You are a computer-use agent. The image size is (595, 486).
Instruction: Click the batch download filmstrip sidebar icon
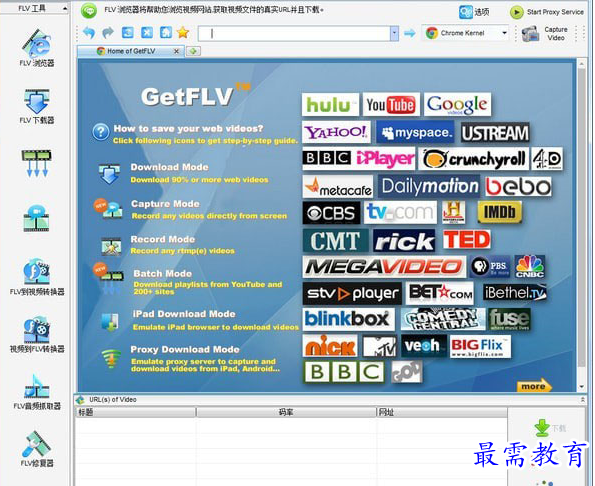(36, 163)
